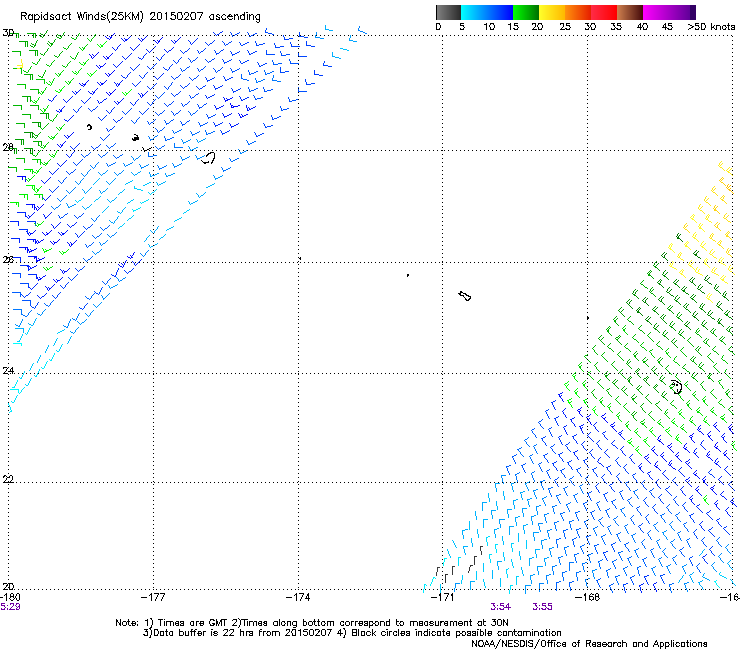This screenshot has width=740, height=650.
Task: Click the island outline near longitude -171
Action: [465, 296]
